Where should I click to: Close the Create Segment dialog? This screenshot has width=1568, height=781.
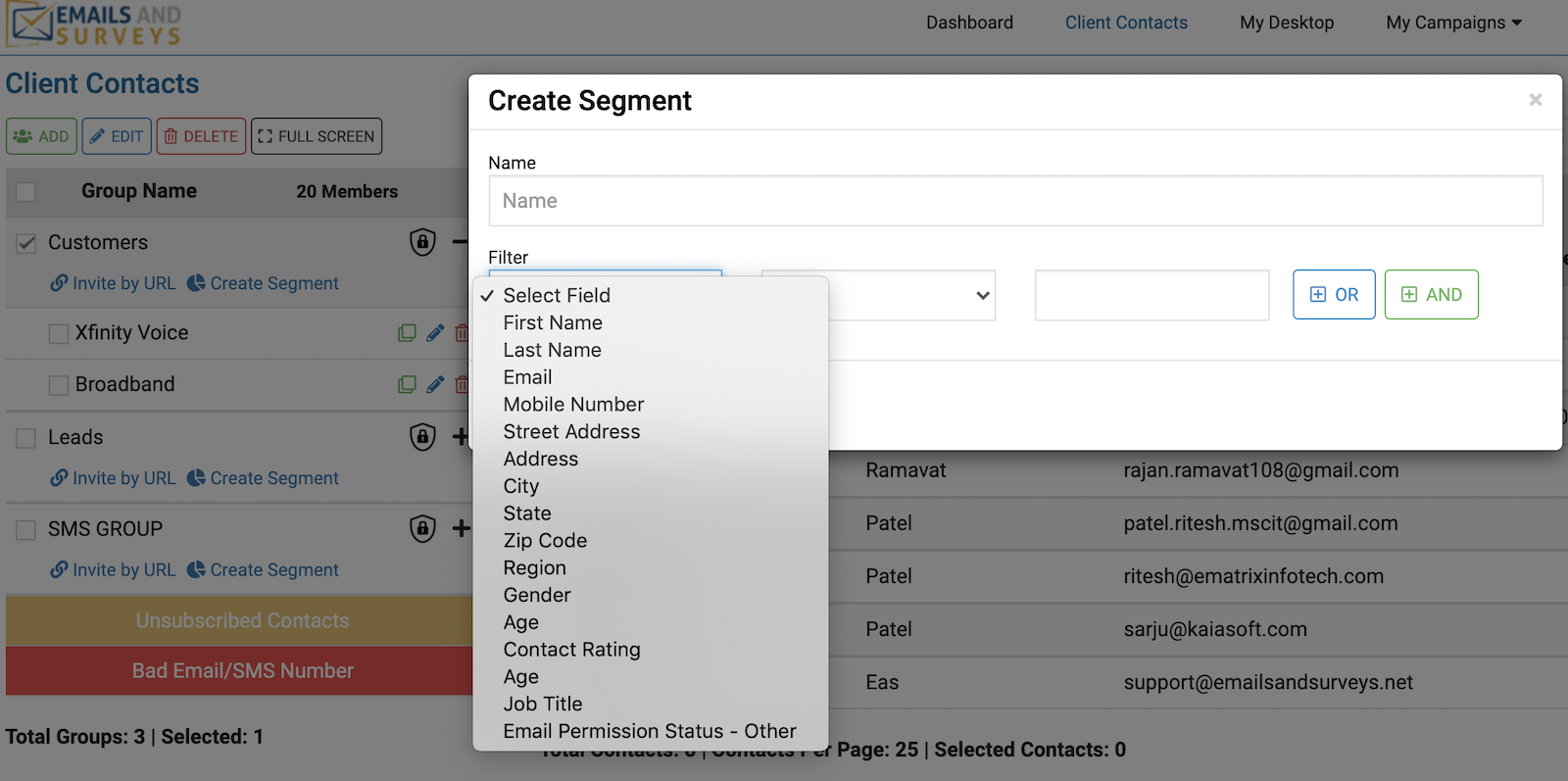(x=1535, y=100)
